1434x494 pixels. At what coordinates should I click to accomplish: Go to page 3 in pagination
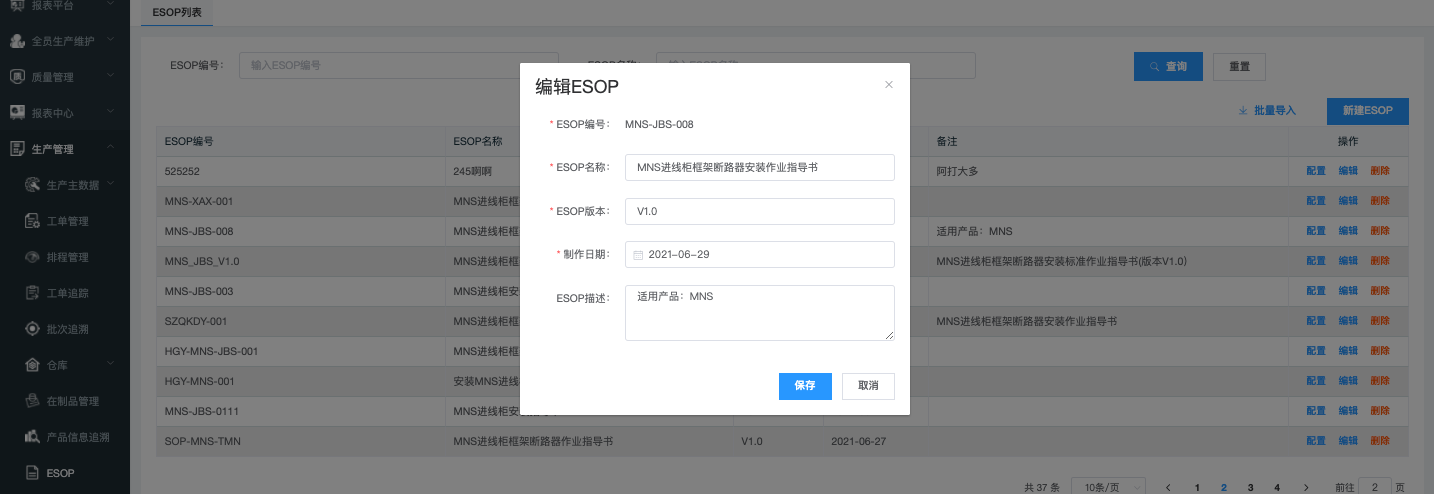click(1250, 487)
